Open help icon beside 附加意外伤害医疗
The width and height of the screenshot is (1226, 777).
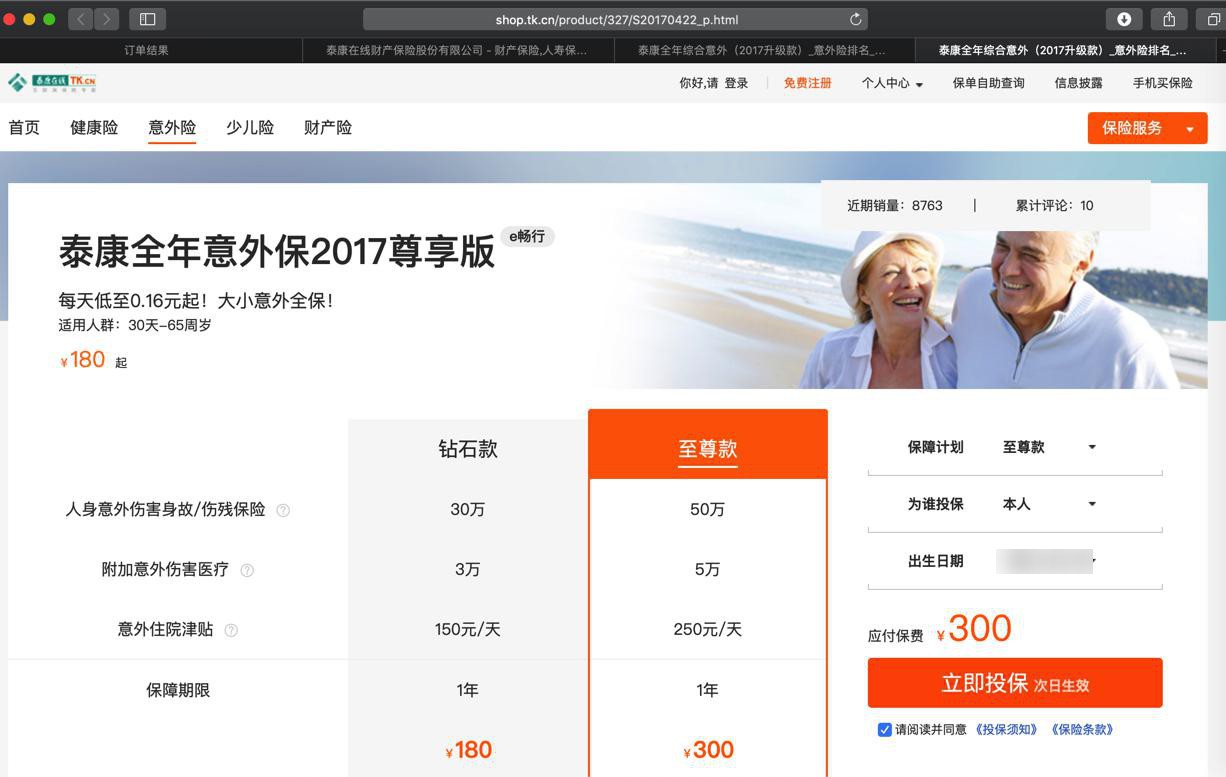pos(247,570)
